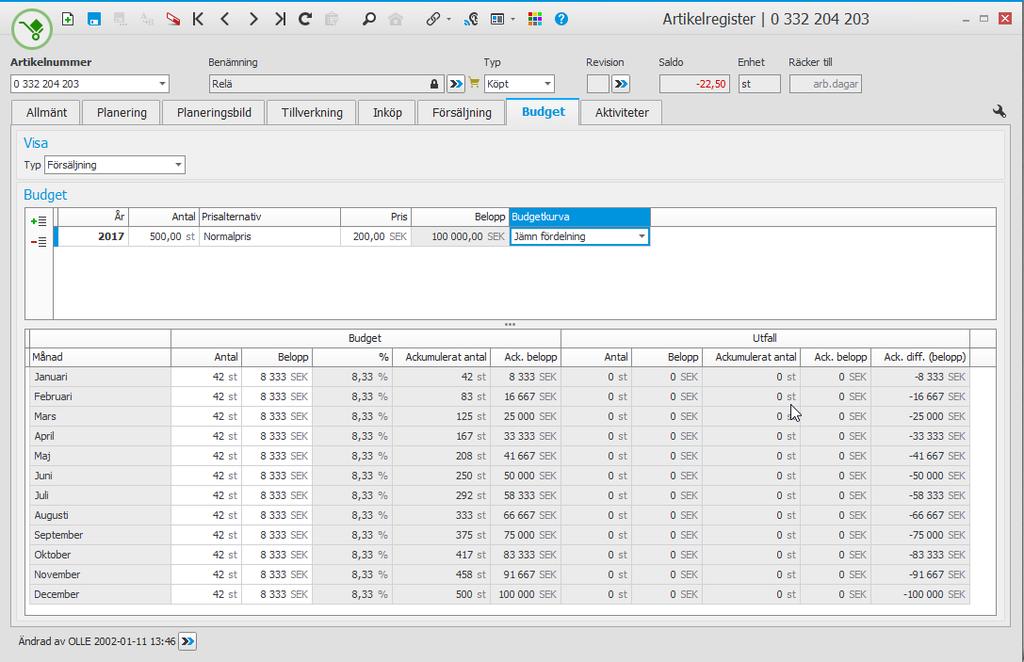This screenshot has height=662, width=1024.
Task: Delete the record using the red eraser icon
Action: click(173, 19)
